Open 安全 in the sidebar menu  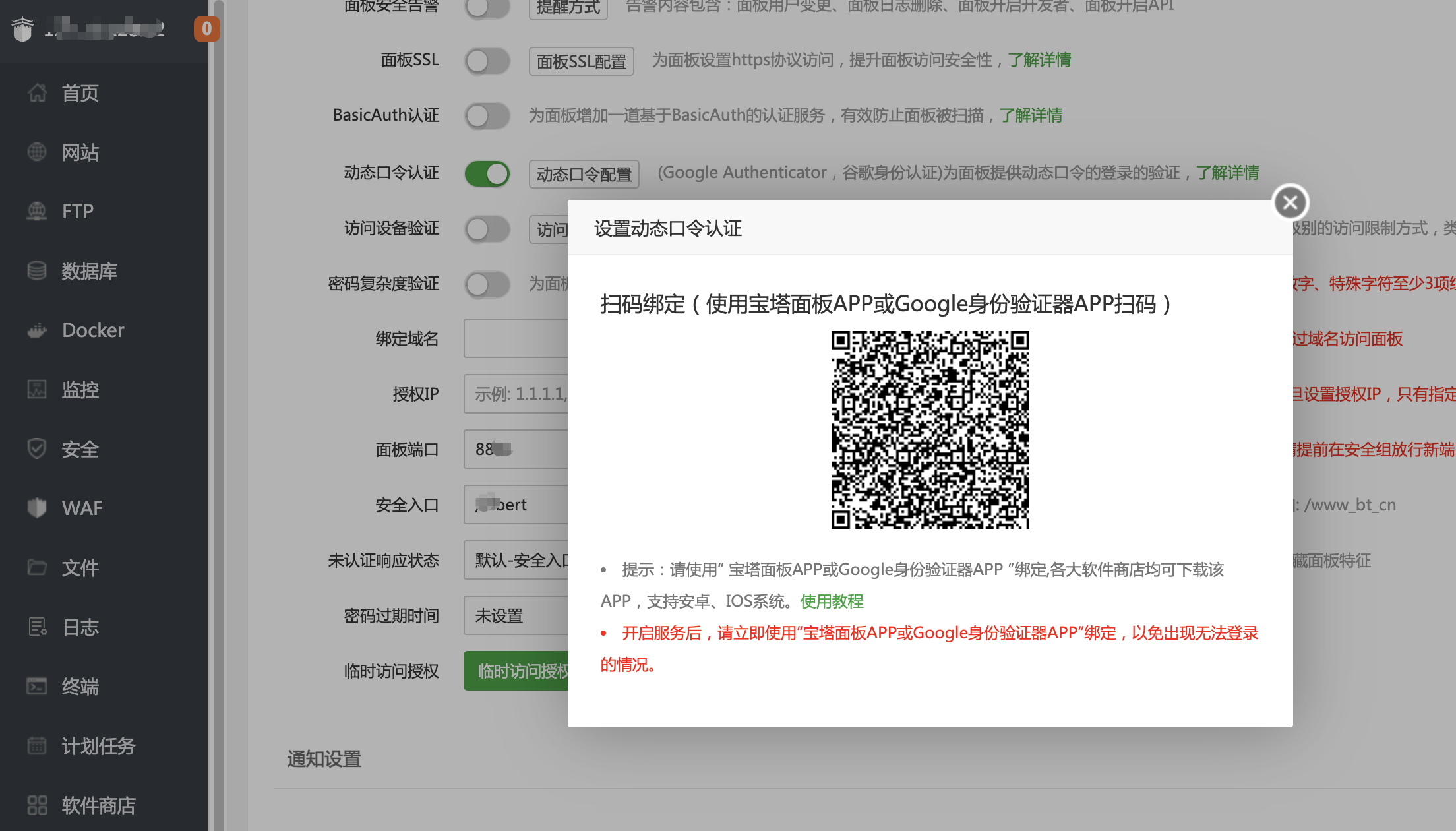(x=80, y=449)
